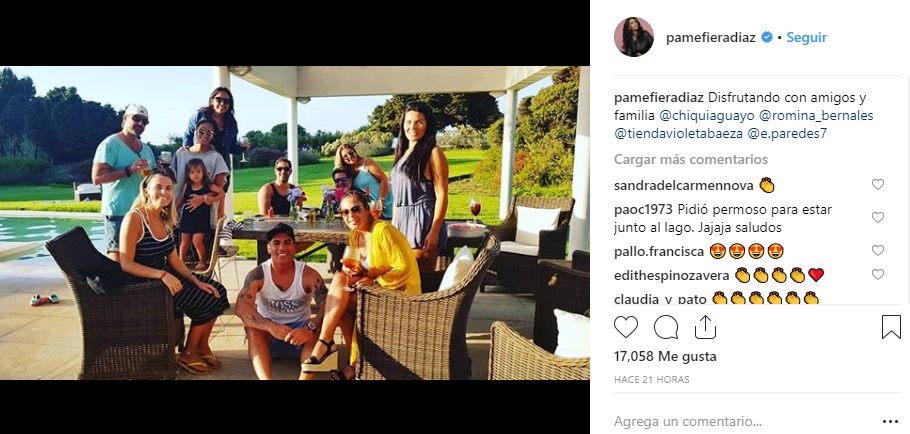Expand Cargar más comentarios
This screenshot has width=910, height=434.
click(x=691, y=159)
